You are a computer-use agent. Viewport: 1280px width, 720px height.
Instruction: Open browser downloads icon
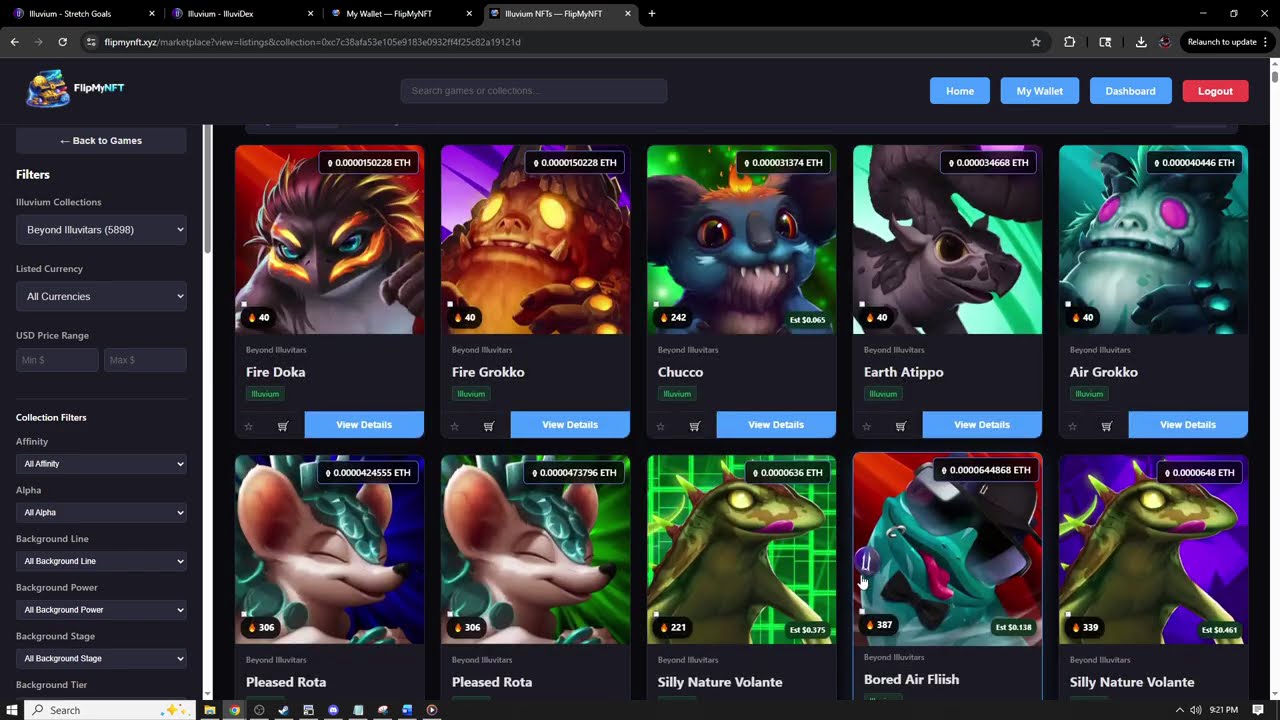pyautogui.click(x=1141, y=42)
